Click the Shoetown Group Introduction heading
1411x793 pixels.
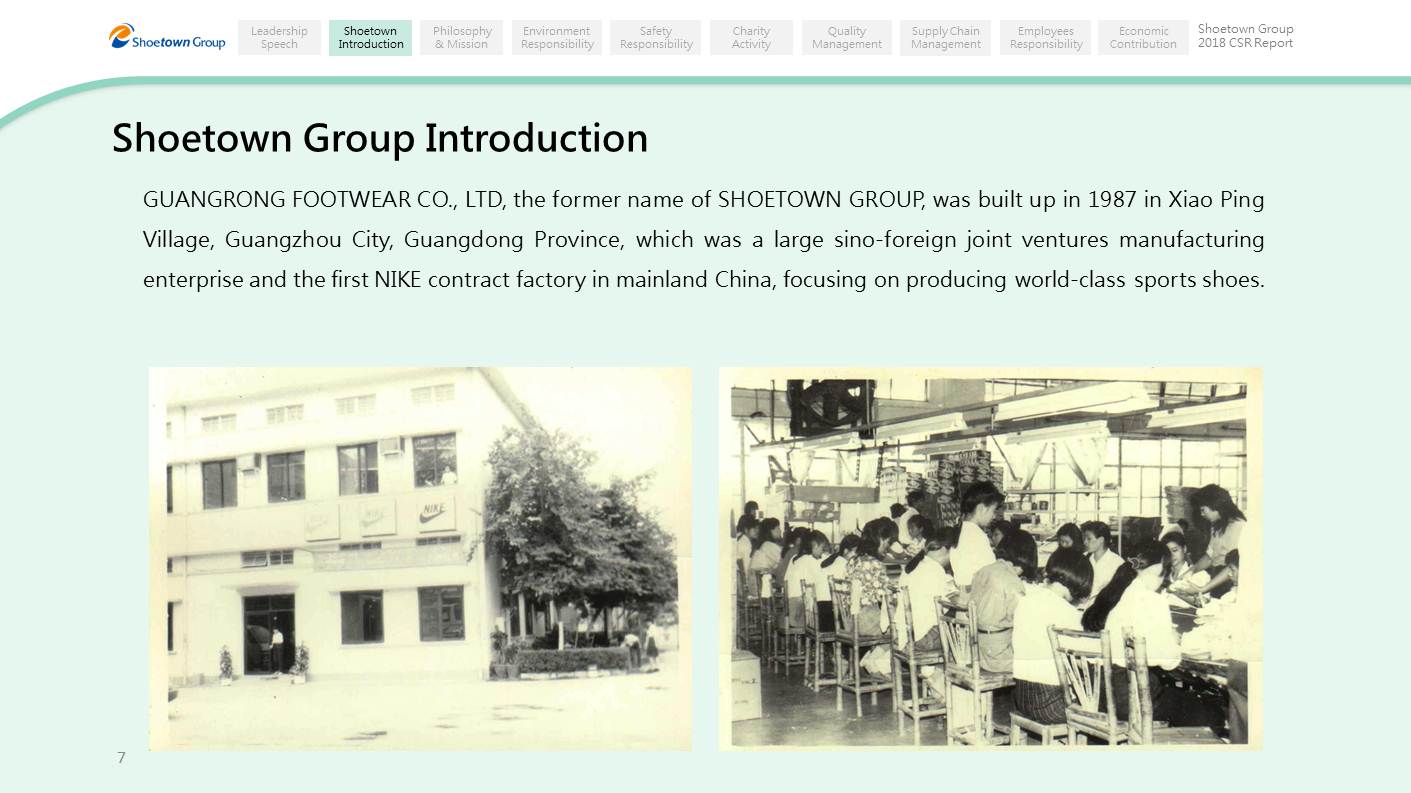(x=380, y=138)
